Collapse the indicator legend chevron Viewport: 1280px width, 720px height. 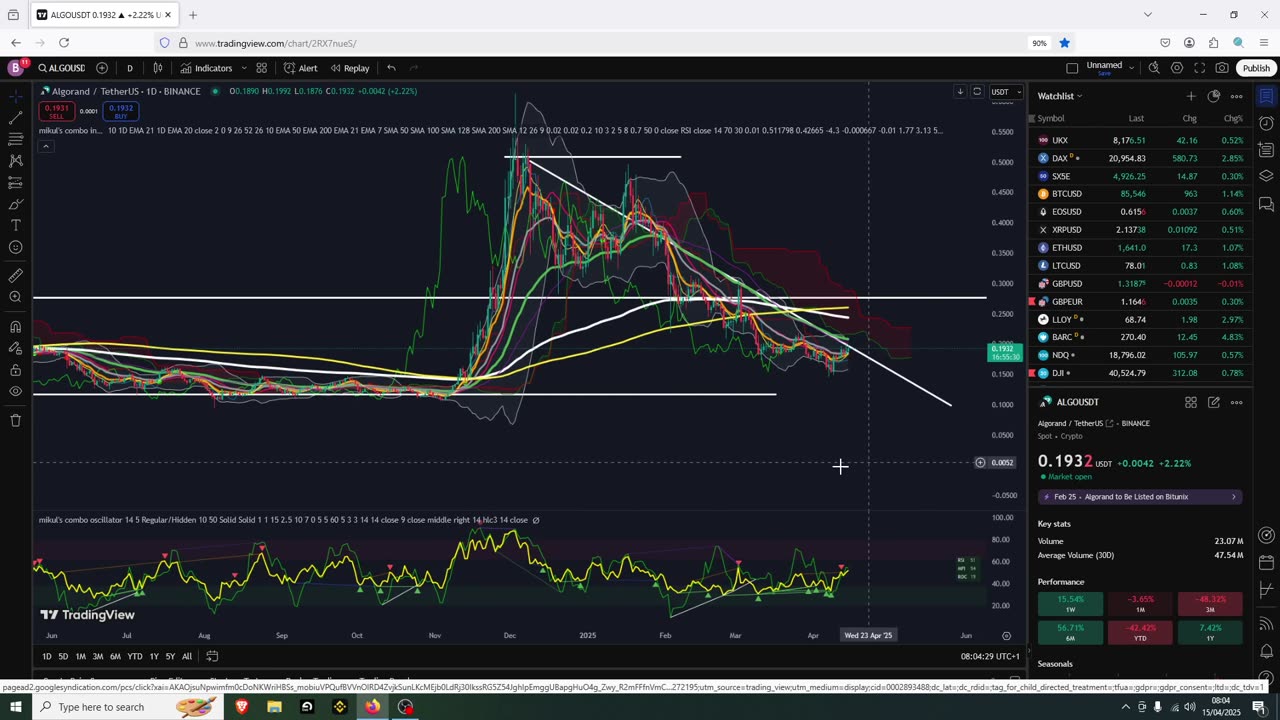[x=45, y=146]
